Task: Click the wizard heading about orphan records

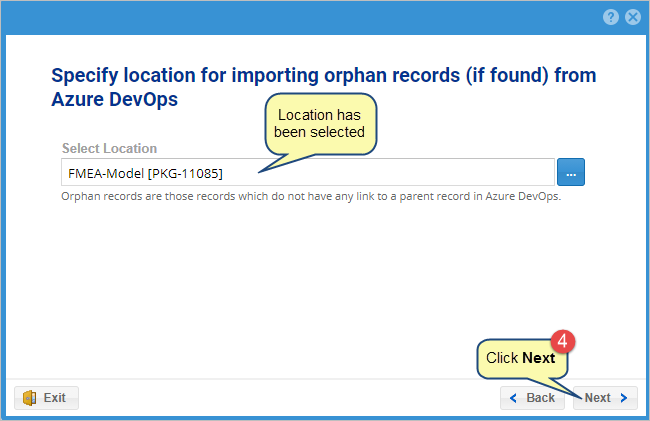Action: (330, 87)
